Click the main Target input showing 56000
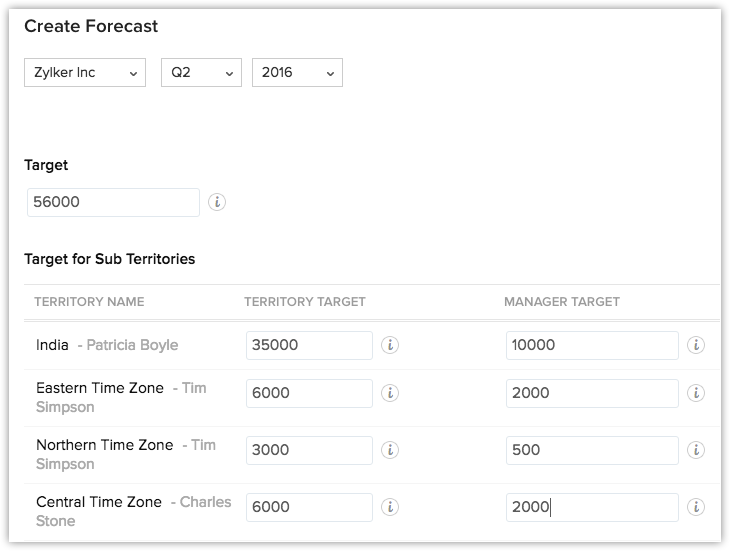730x551 pixels. tap(113, 202)
